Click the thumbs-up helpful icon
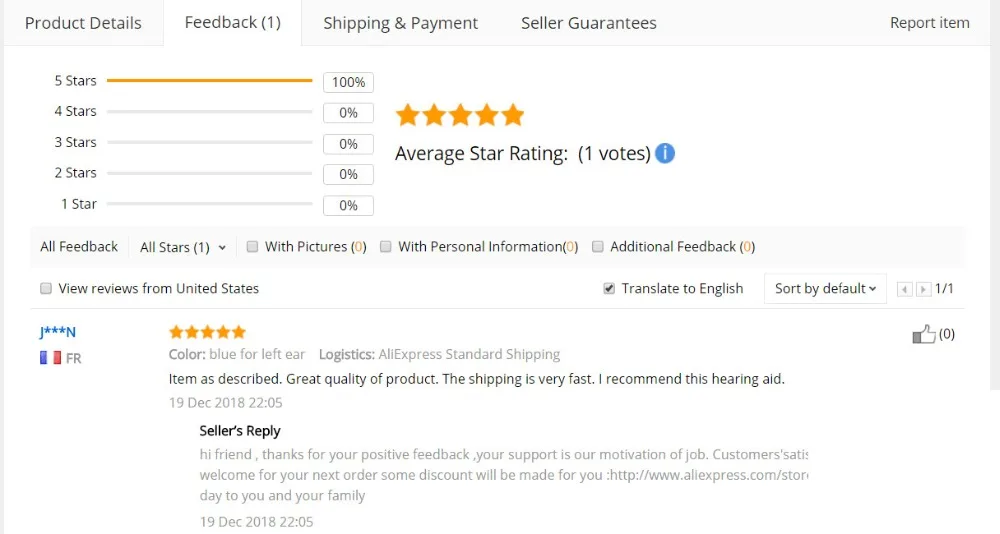This screenshot has height=534, width=1000. click(x=923, y=334)
